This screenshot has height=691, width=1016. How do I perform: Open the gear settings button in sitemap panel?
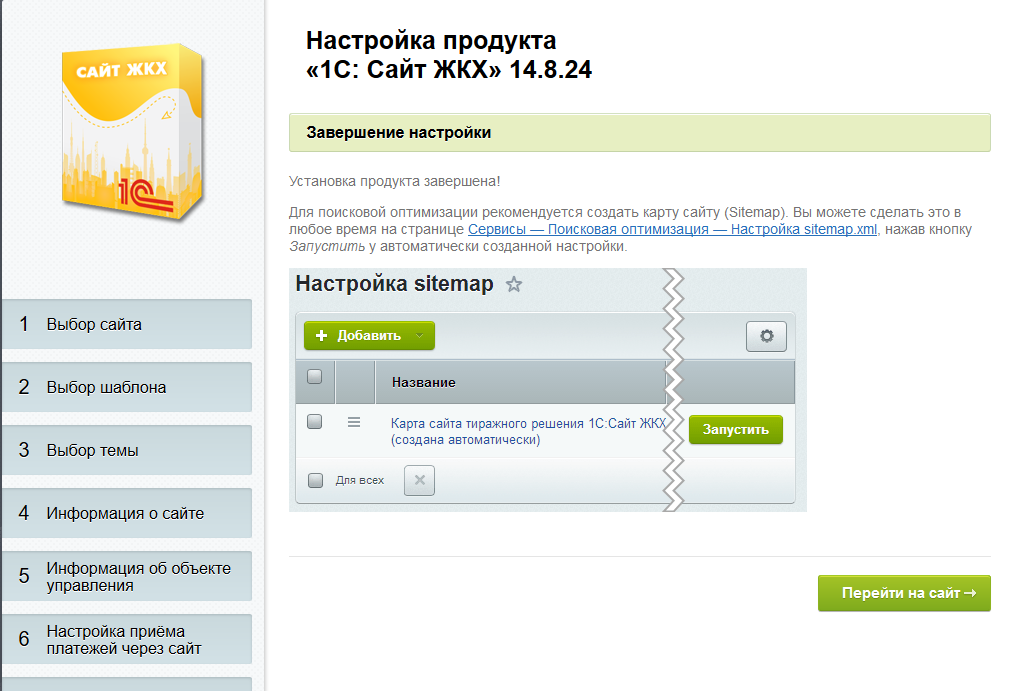(766, 336)
